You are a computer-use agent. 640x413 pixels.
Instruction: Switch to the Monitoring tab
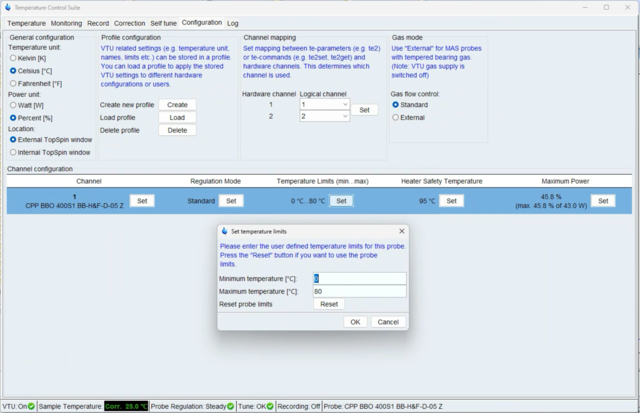pyautogui.click(x=66, y=22)
